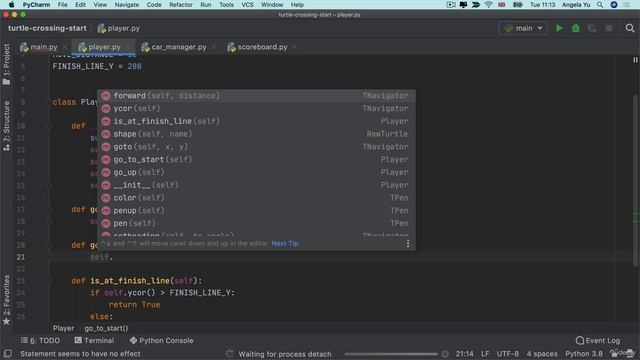Click the Next Tip link
640x360 pixels.
point(285,243)
